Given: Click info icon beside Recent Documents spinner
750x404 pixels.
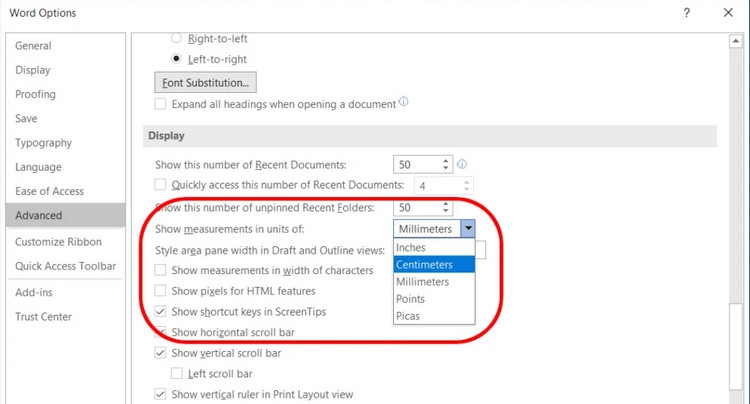Looking at the screenshot, I should tap(462, 164).
